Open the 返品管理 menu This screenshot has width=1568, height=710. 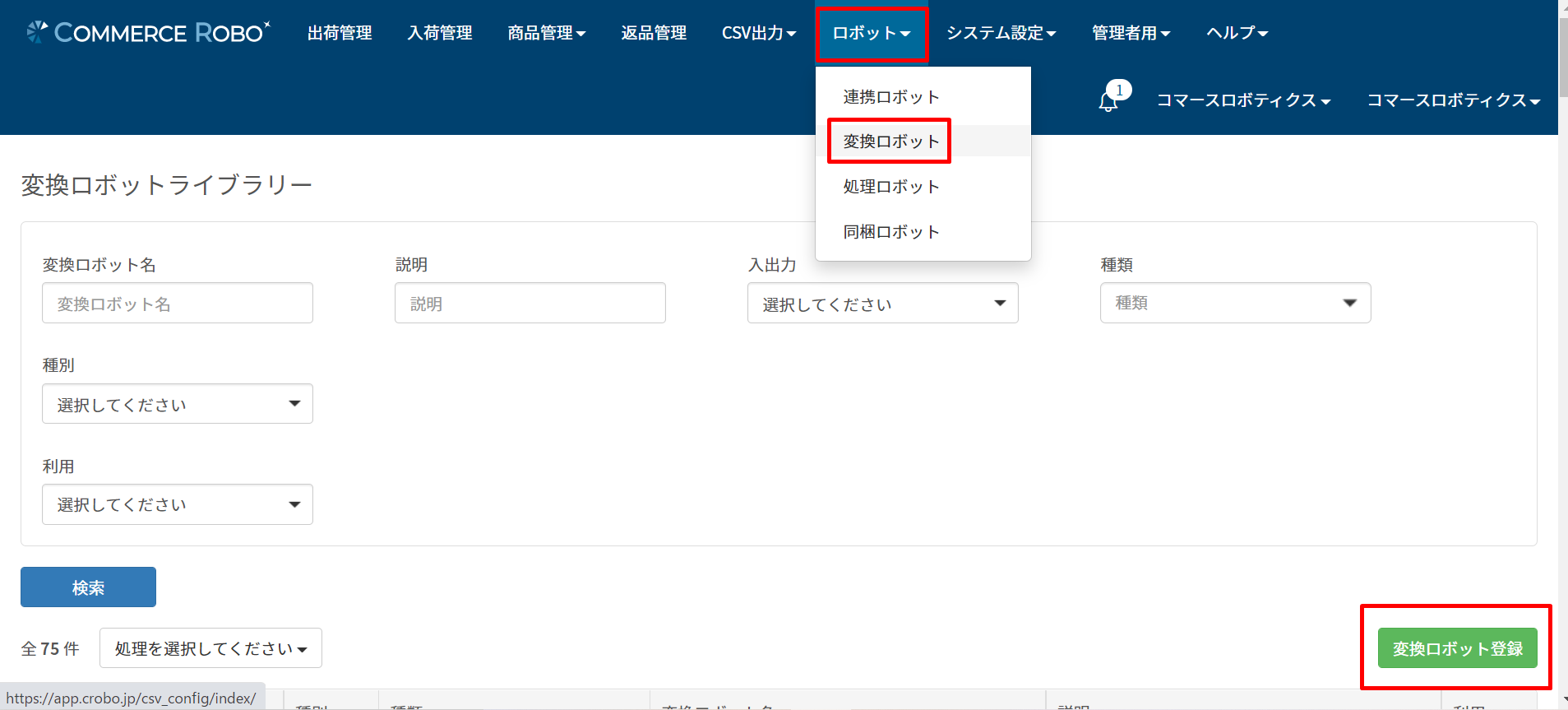point(654,33)
